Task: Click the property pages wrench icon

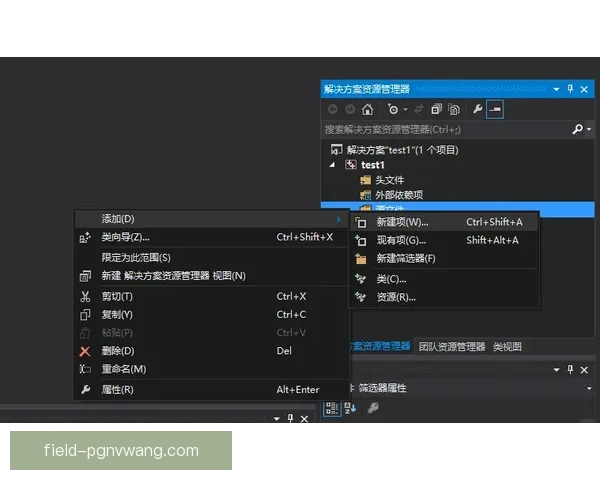Action: pyautogui.click(x=373, y=408)
